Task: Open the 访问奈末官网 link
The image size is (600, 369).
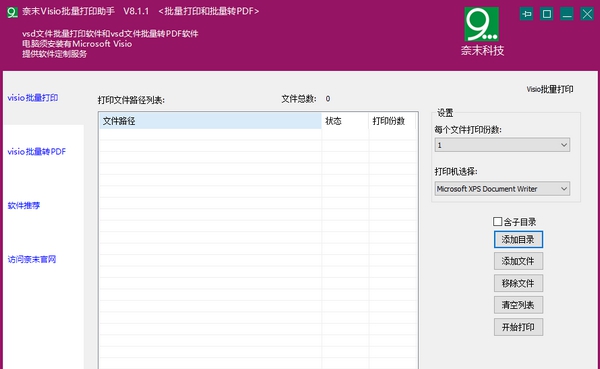Action: point(32,260)
